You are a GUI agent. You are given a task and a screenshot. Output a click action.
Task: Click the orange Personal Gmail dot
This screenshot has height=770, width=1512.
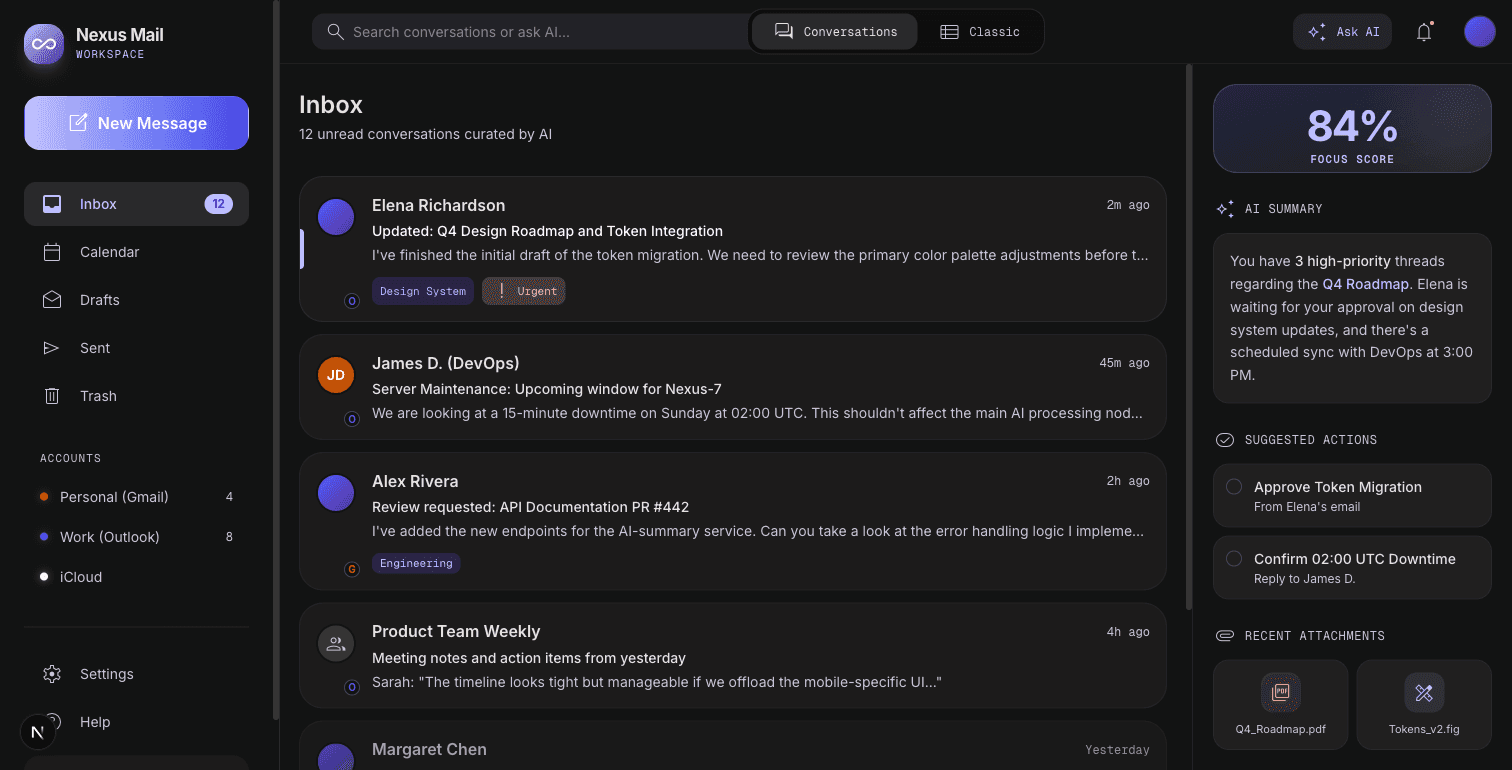(x=44, y=497)
